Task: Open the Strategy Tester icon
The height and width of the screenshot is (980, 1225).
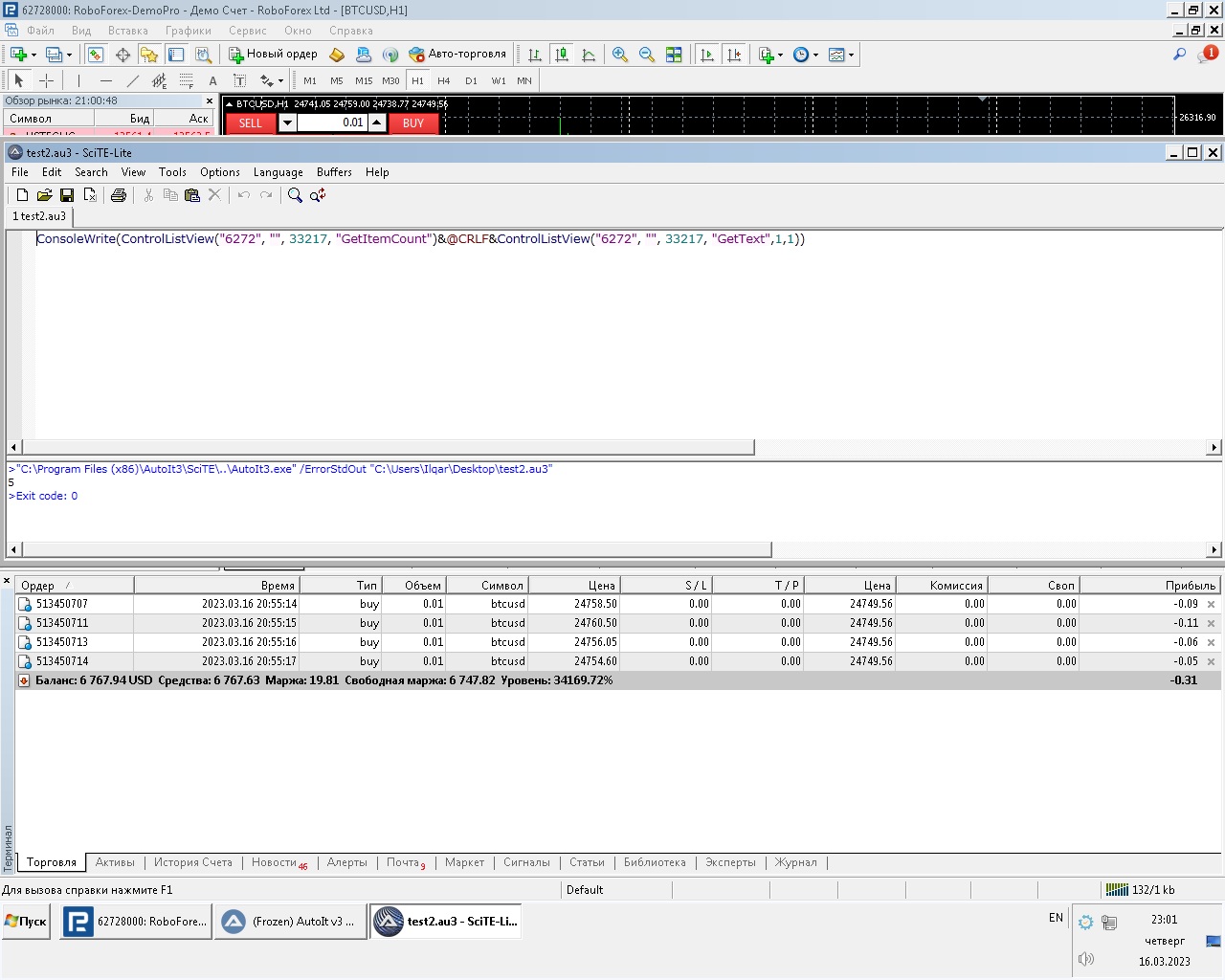Action: [203, 55]
